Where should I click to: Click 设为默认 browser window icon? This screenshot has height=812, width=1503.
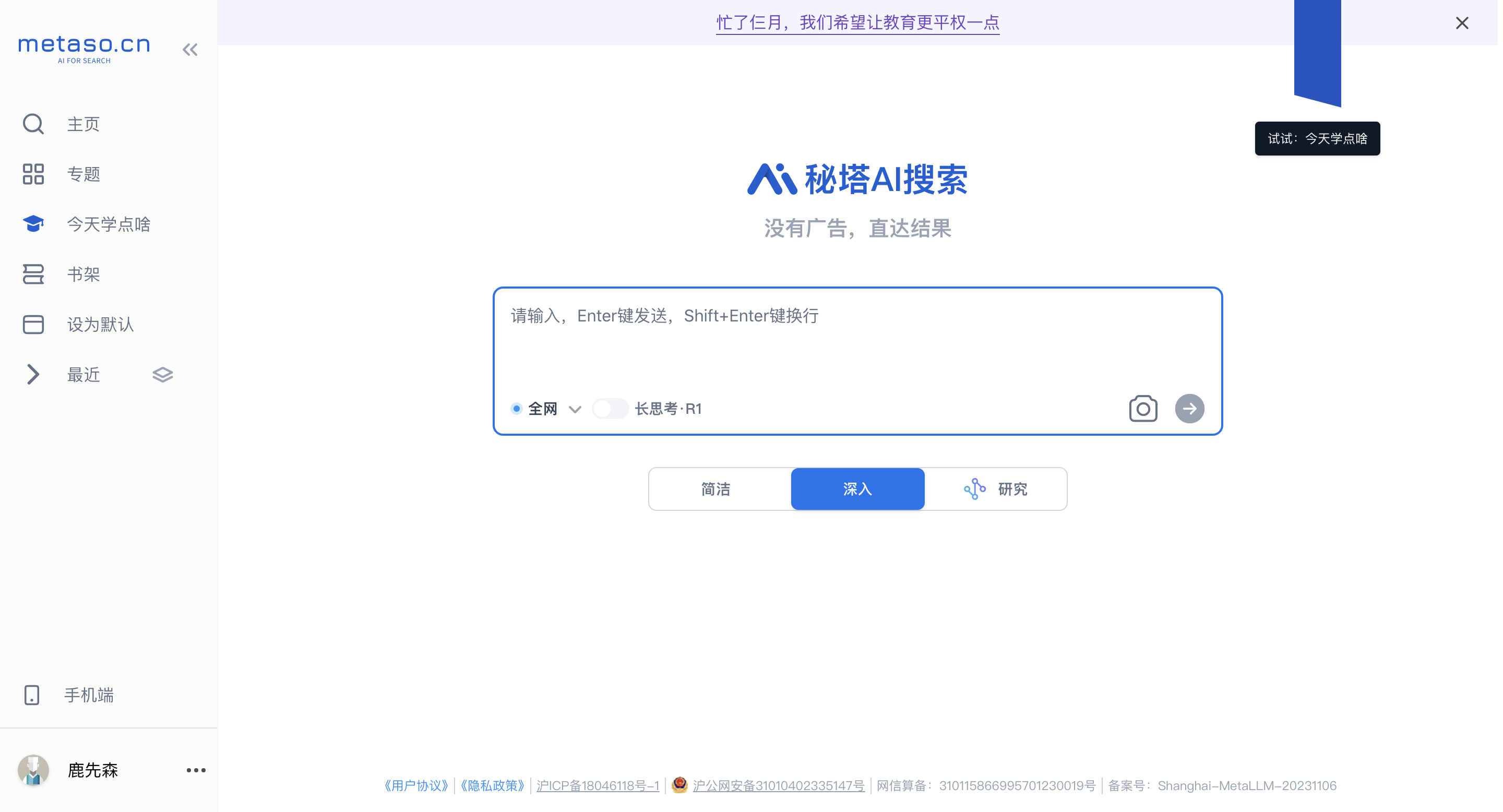pyautogui.click(x=33, y=325)
